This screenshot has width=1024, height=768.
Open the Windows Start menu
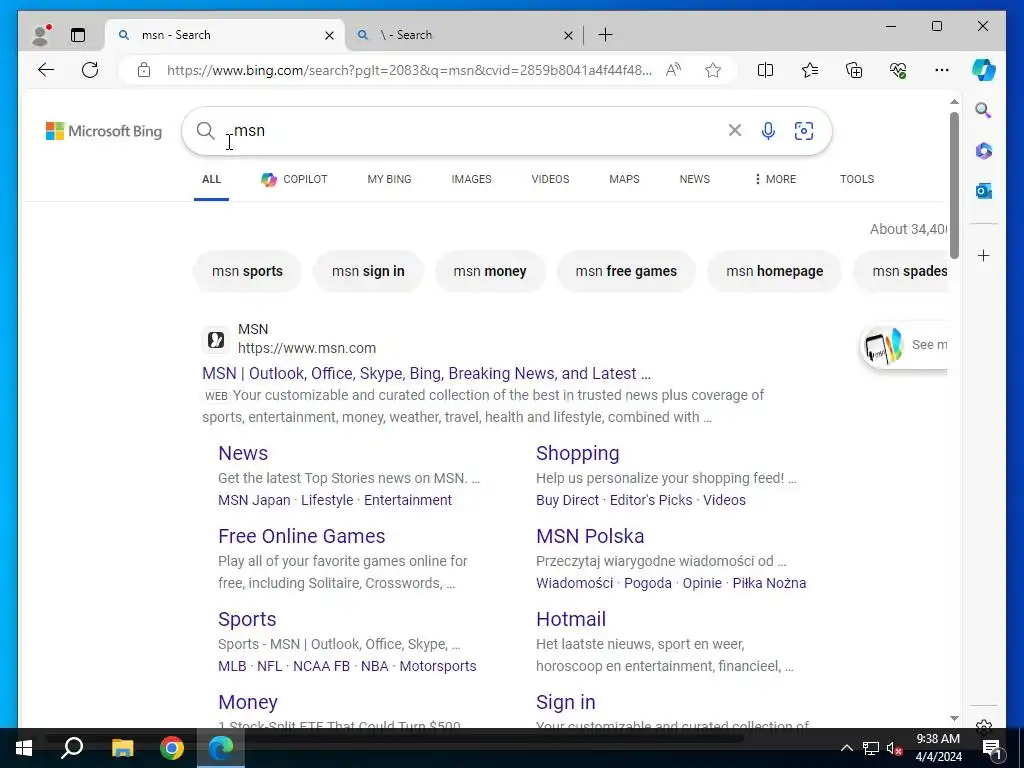(24, 748)
